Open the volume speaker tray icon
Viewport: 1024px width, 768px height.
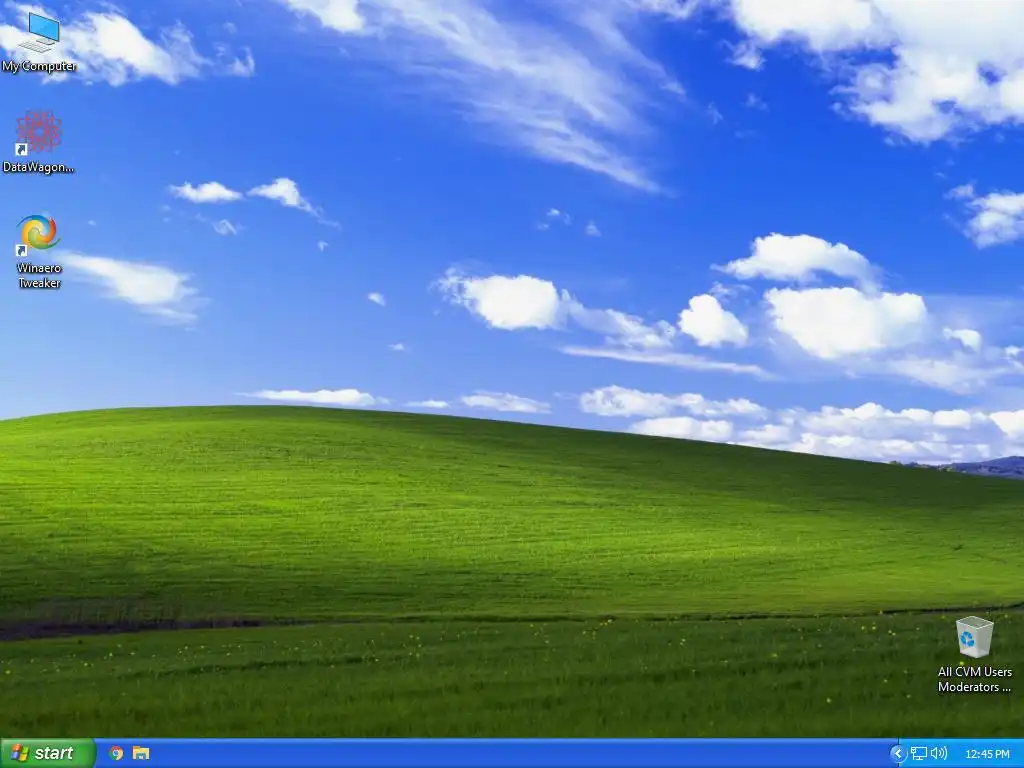938,754
